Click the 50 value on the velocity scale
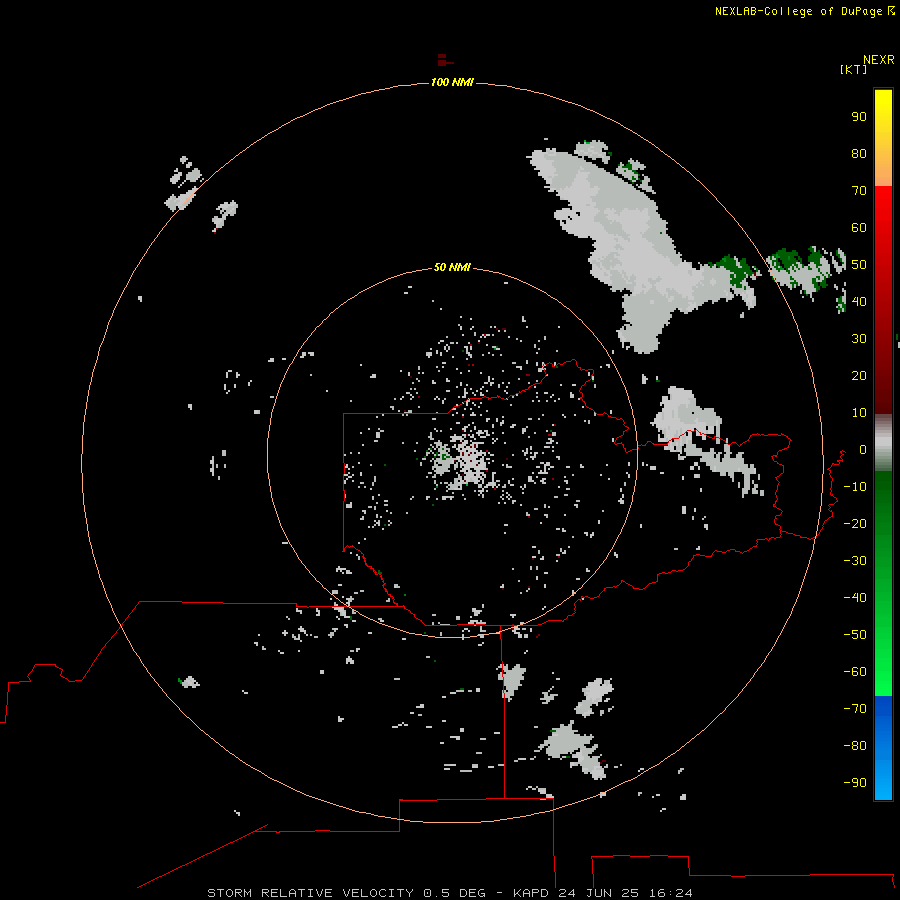Image resolution: width=900 pixels, height=900 pixels. 859,265
